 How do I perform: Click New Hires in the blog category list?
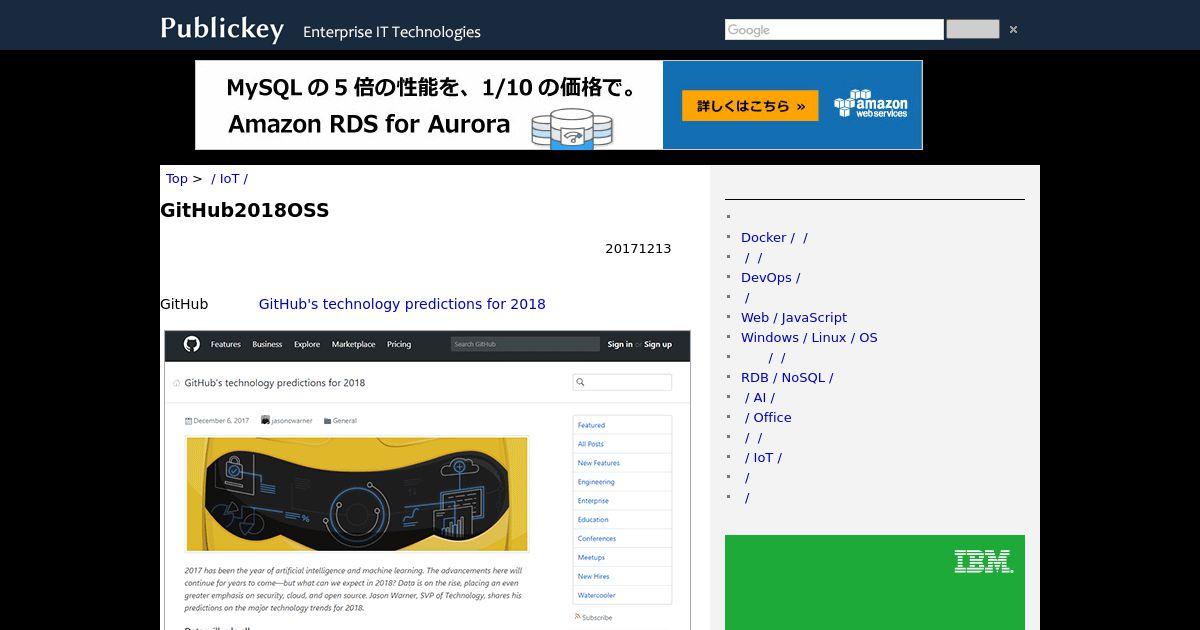coord(594,577)
